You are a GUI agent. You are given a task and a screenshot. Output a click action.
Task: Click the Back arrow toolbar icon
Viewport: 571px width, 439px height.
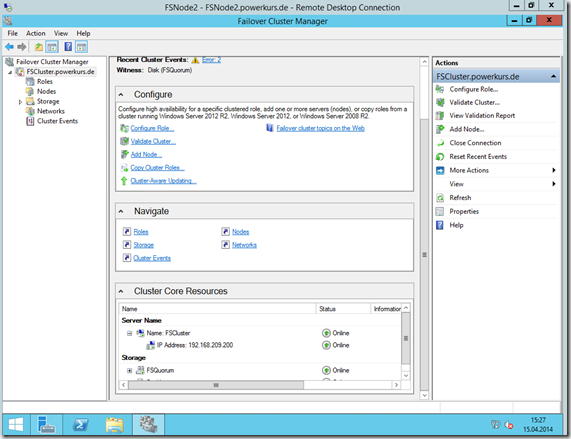coord(9,47)
